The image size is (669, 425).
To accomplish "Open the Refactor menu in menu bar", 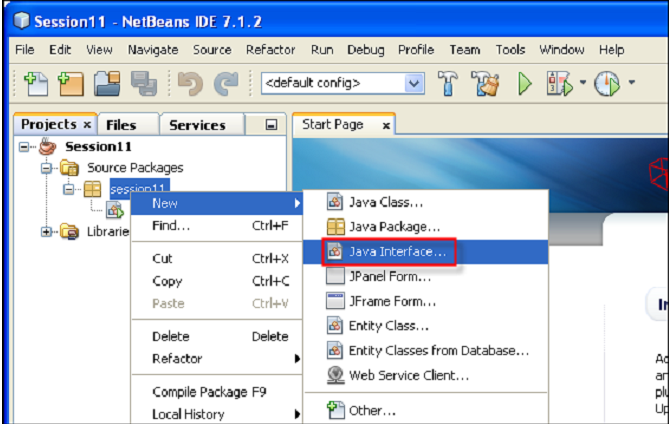I will 271,49.
